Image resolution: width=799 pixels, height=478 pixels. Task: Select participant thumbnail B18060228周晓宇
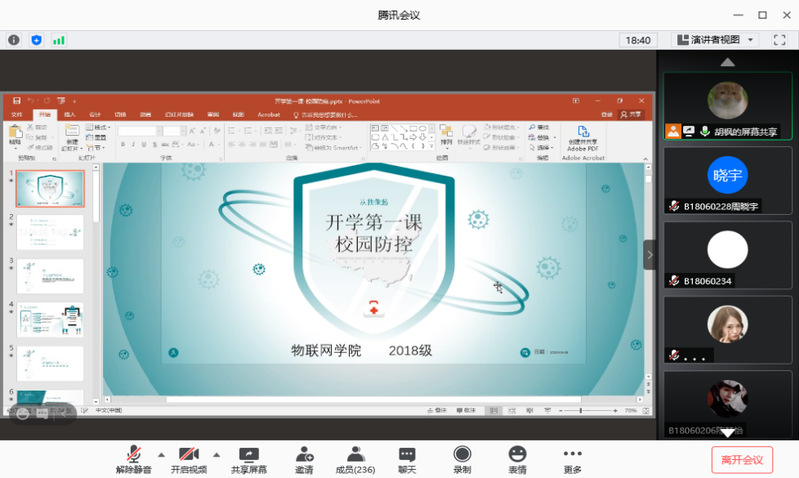point(727,179)
